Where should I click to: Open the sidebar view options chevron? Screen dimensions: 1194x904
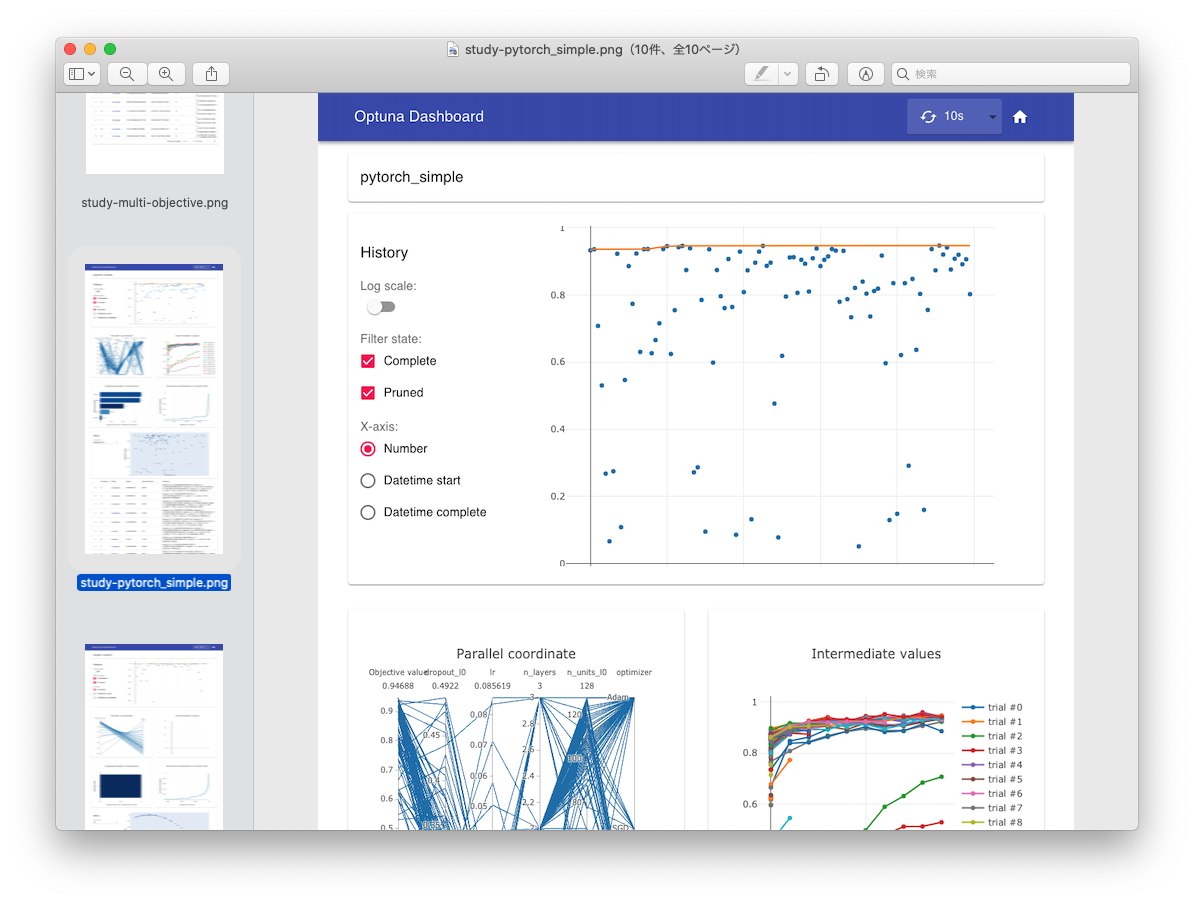click(x=90, y=73)
